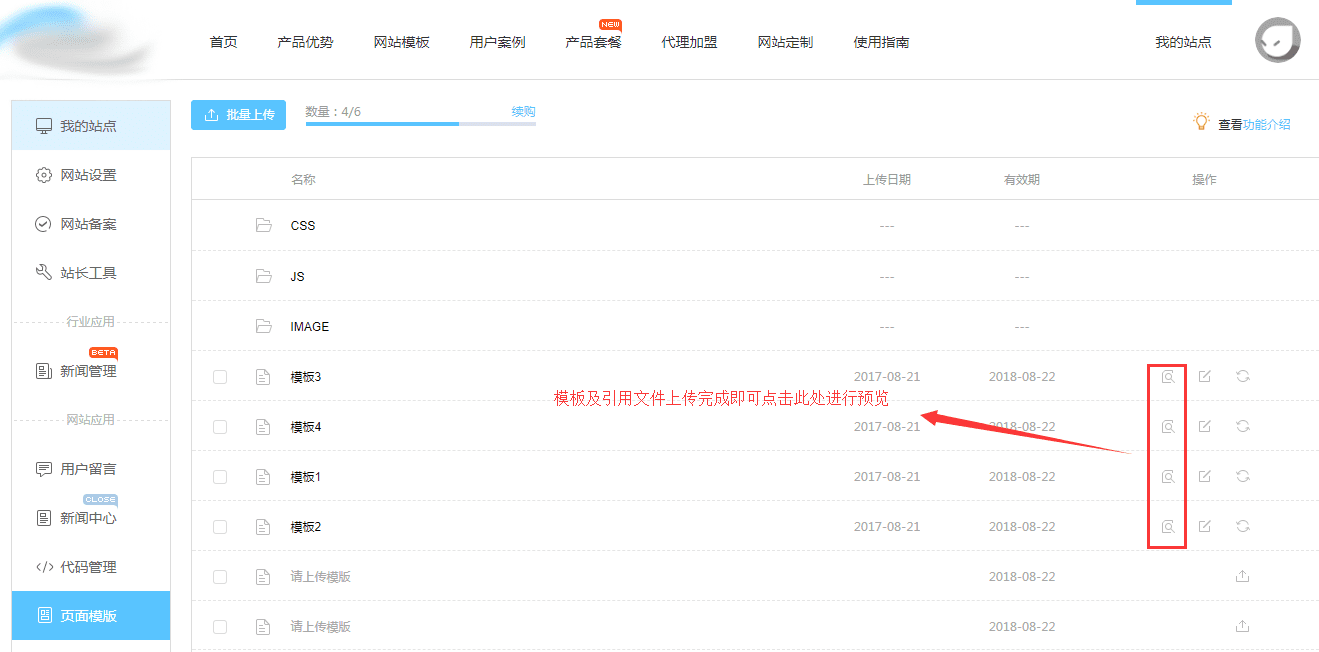Click the preview icon for 模板4
Viewport: 1319px width, 652px height.
(x=1167, y=426)
